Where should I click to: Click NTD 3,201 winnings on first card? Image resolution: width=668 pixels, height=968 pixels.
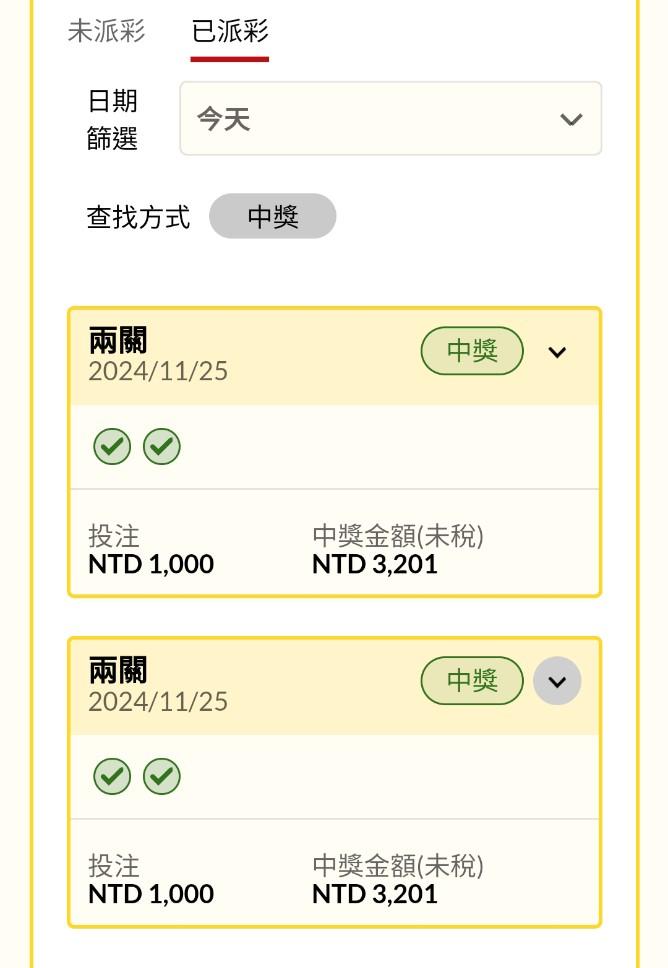[x=375, y=564]
